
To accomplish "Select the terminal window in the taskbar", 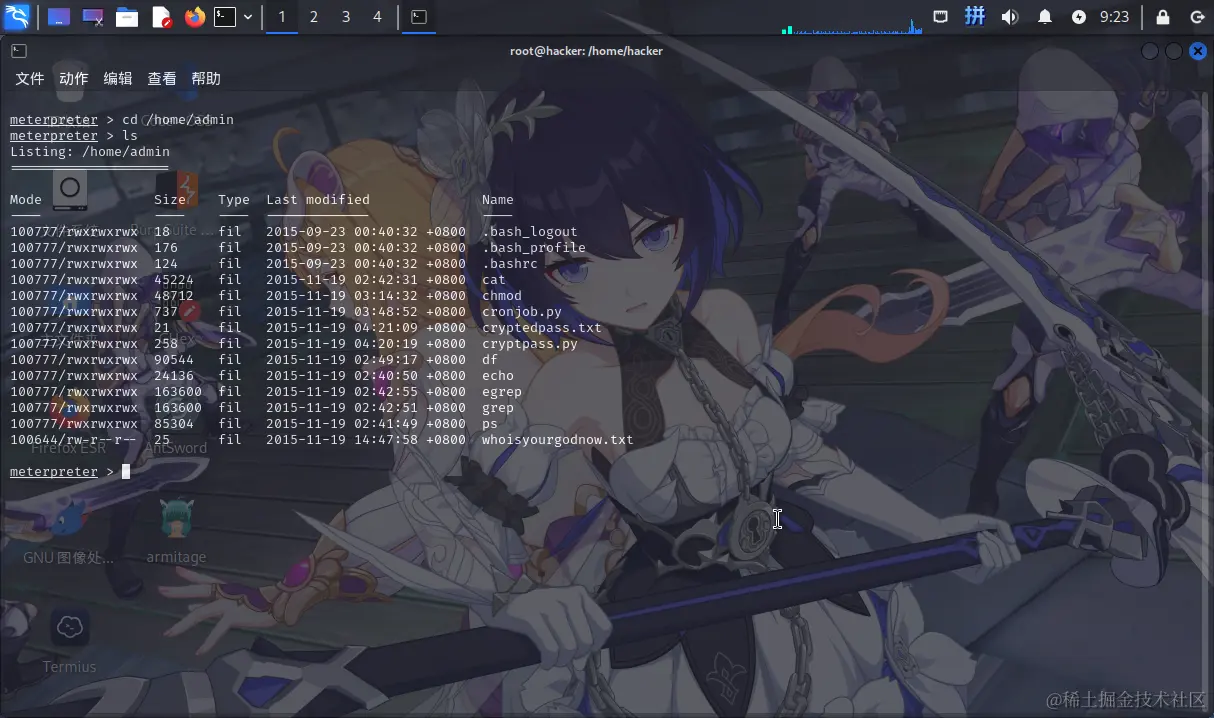I will coord(419,17).
